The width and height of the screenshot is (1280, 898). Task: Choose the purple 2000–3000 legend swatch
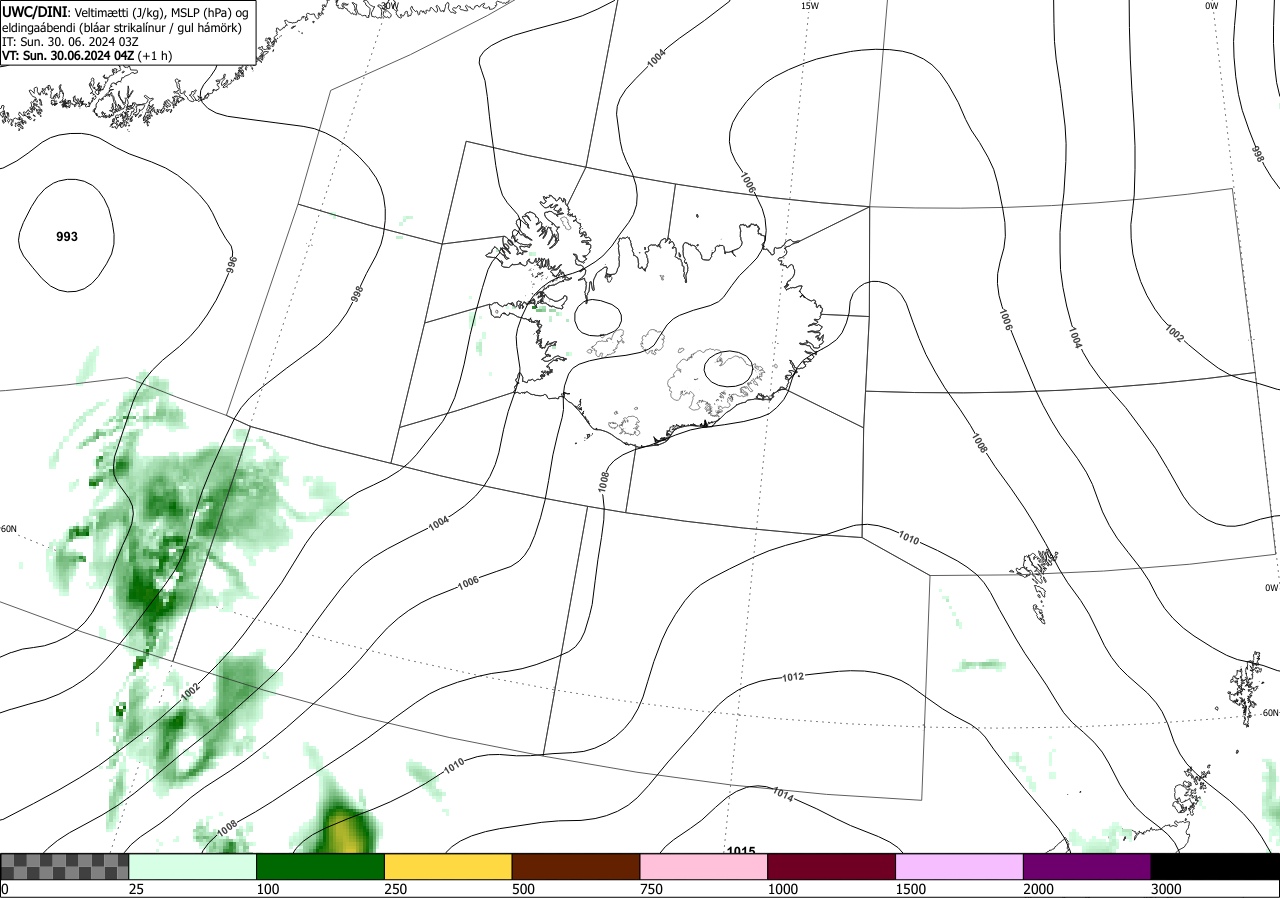click(1087, 866)
